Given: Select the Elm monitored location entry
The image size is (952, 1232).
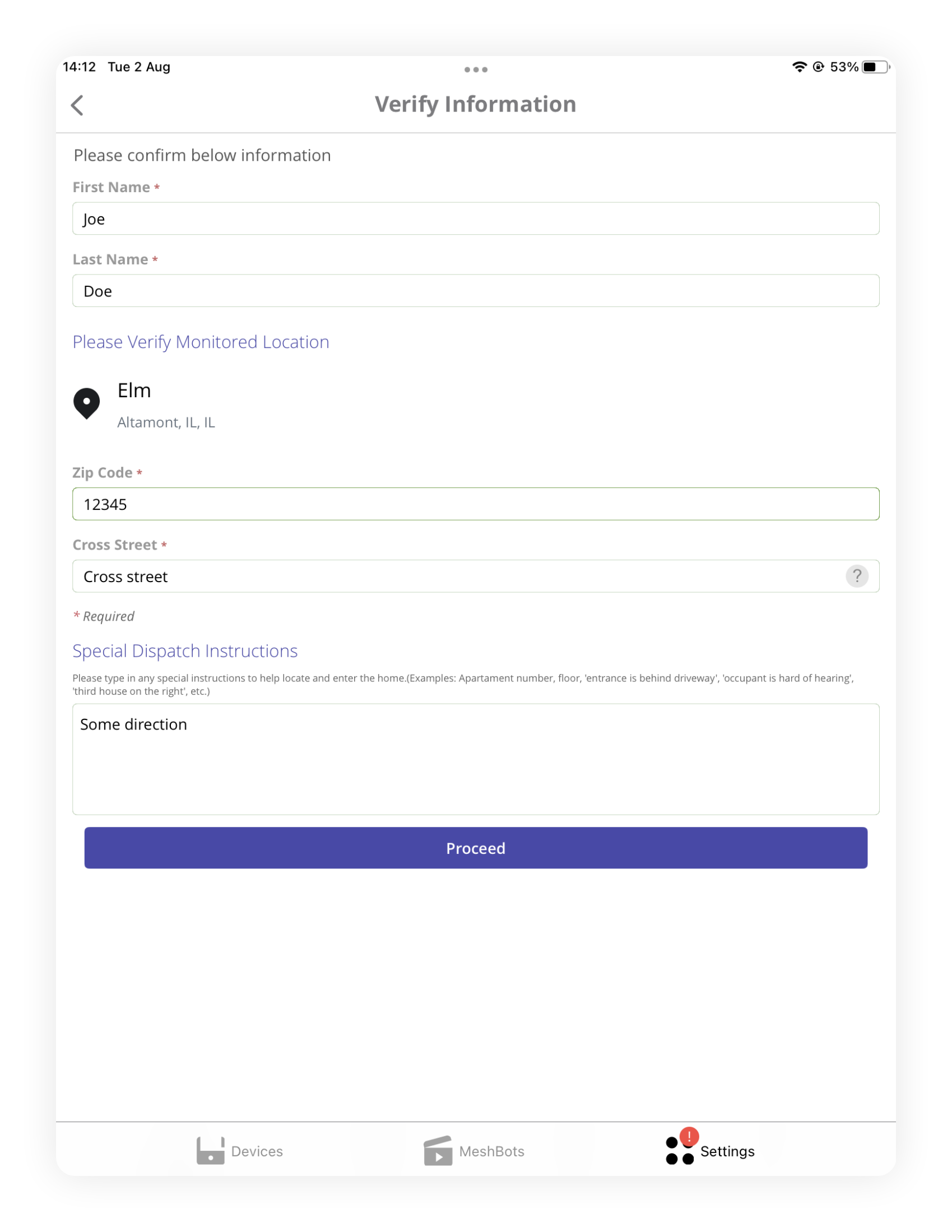Looking at the screenshot, I should pos(476,405).
